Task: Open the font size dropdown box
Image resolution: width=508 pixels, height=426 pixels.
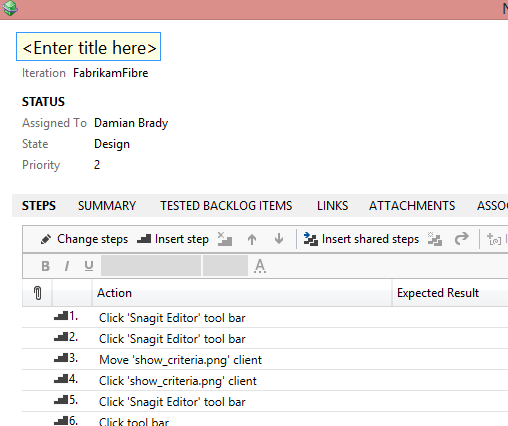Action: click(x=225, y=266)
